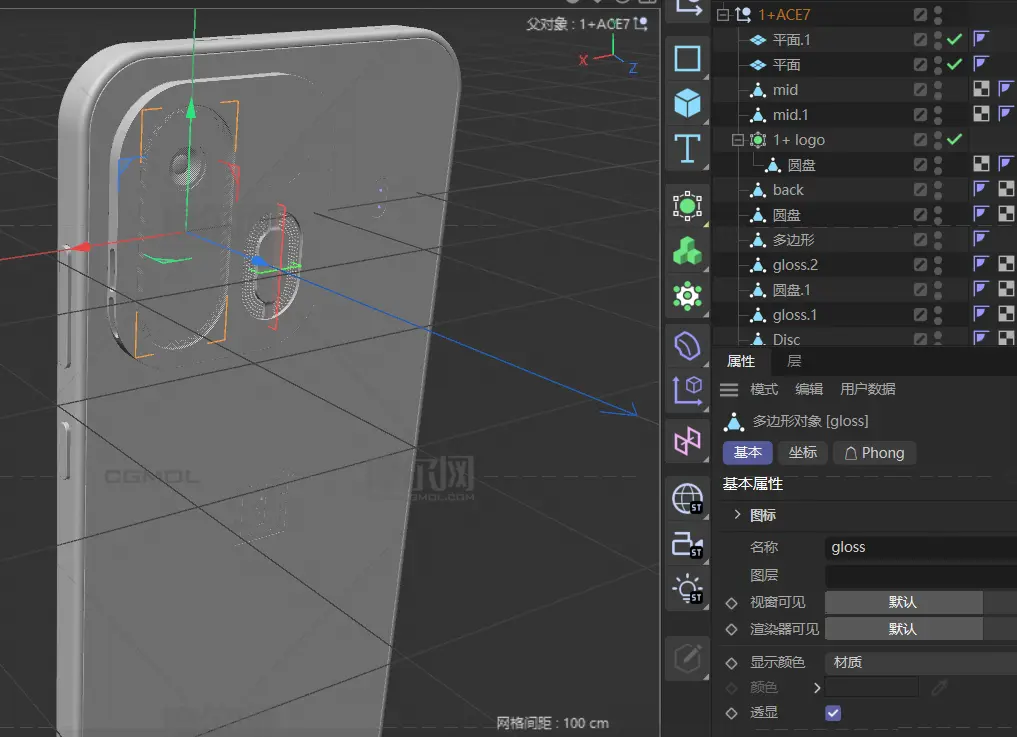Click the axis-with-cube coordinate icon
The image size is (1017, 737).
[x=688, y=390]
